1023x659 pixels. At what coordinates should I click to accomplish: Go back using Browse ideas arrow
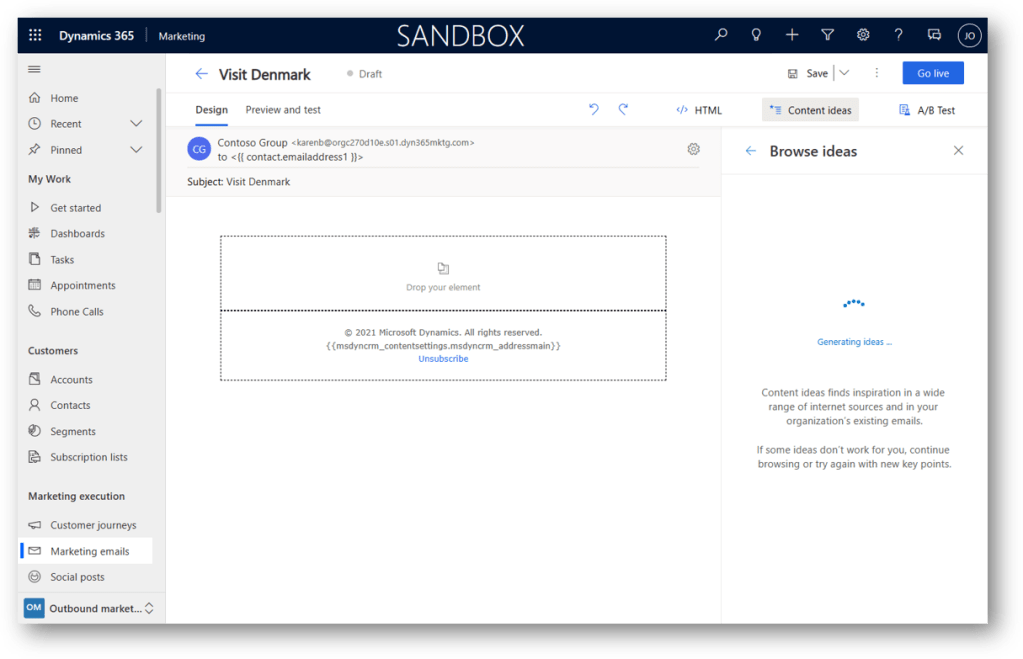[x=751, y=151]
